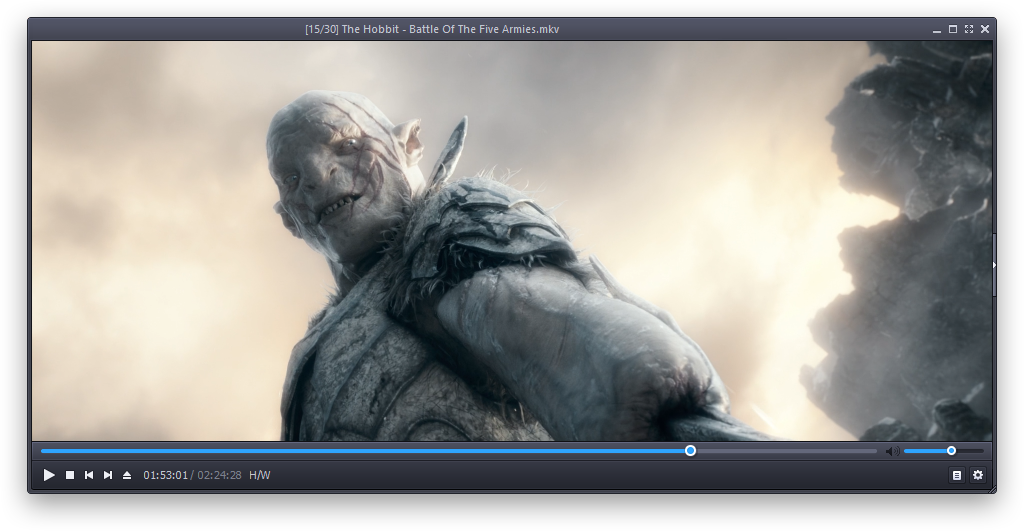Viewport: 1024px width, 531px height.
Task: Open a file with the eject icon
Action: point(127,475)
